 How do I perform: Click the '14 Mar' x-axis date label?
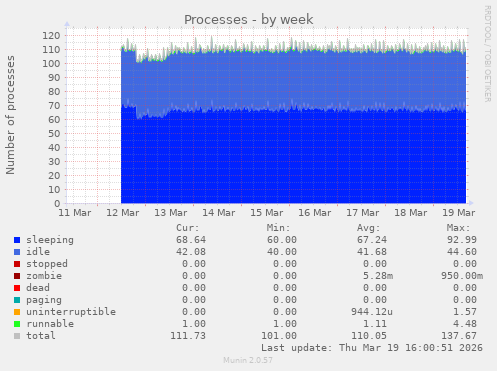click(219, 213)
